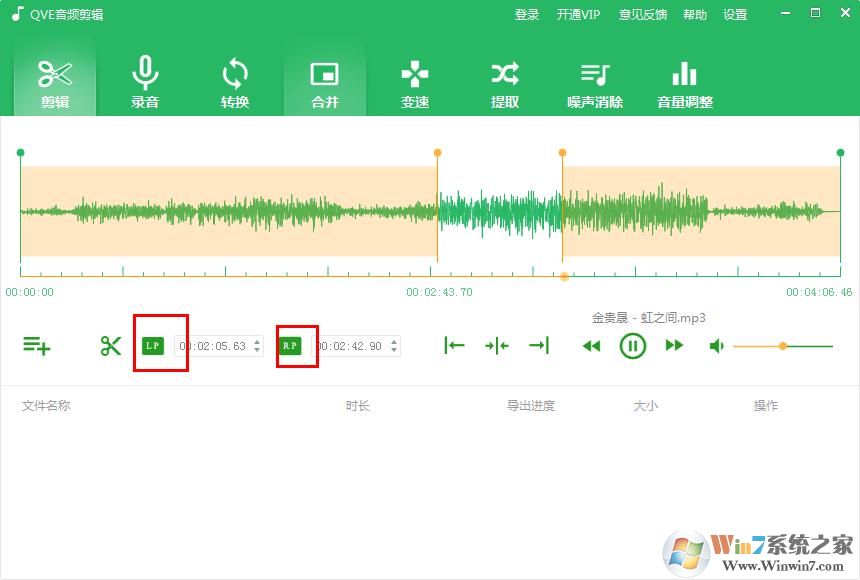Open the 噪声消除 noise removal tool

(x=594, y=82)
